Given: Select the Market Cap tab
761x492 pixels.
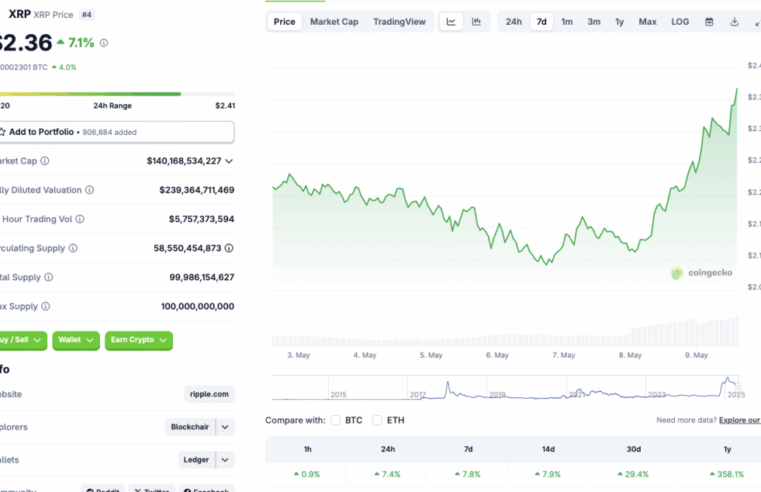Looking at the screenshot, I should [x=334, y=22].
